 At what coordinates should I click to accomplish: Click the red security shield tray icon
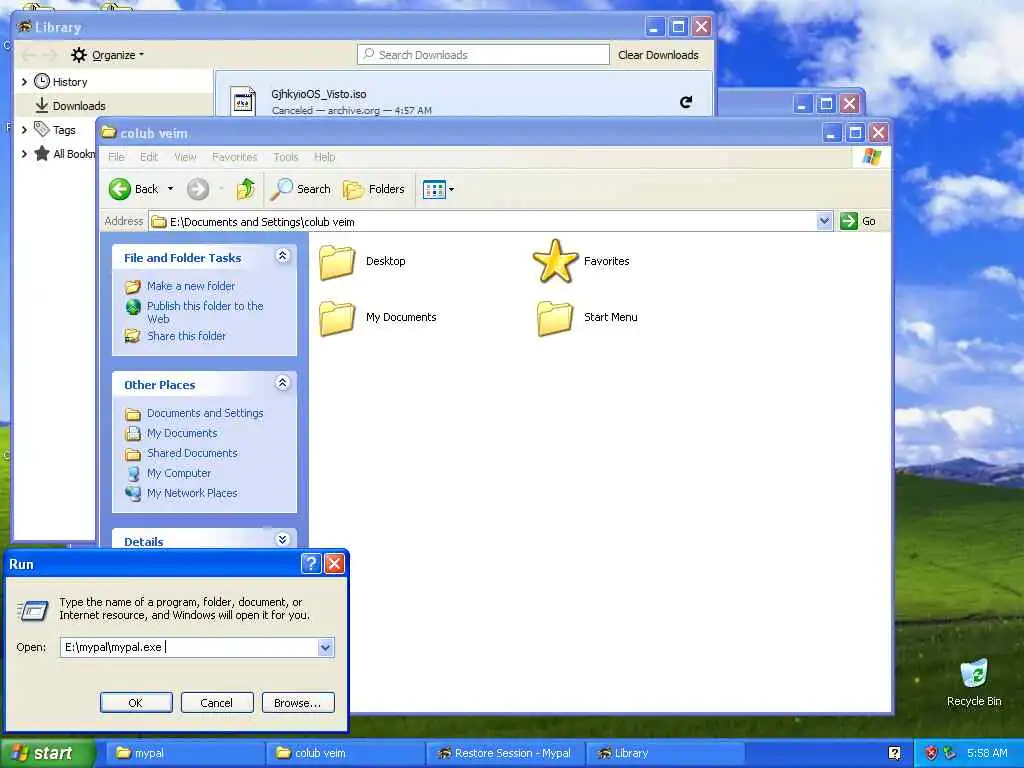(931, 753)
